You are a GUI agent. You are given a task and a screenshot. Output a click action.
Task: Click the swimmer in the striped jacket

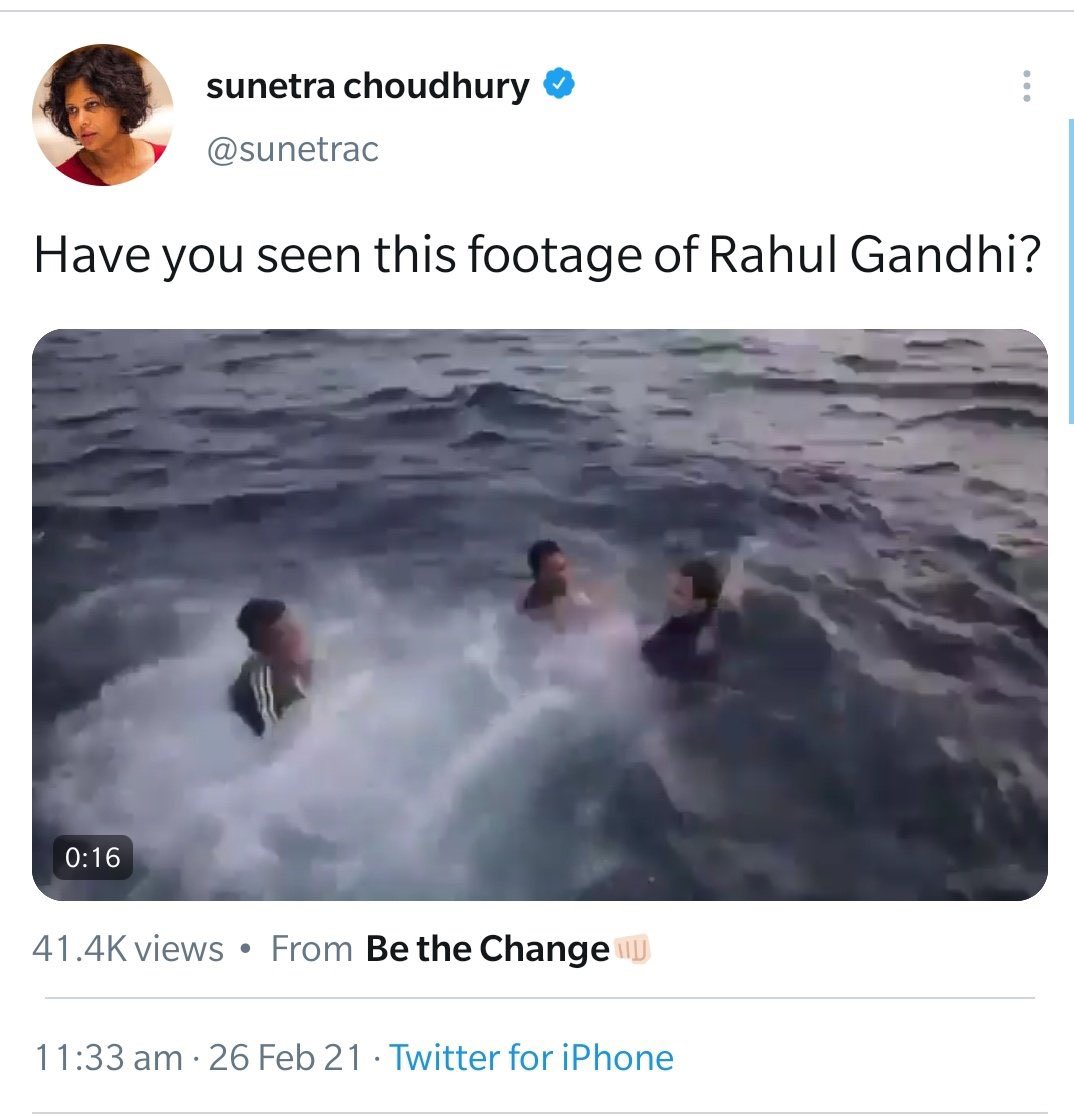(271, 665)
